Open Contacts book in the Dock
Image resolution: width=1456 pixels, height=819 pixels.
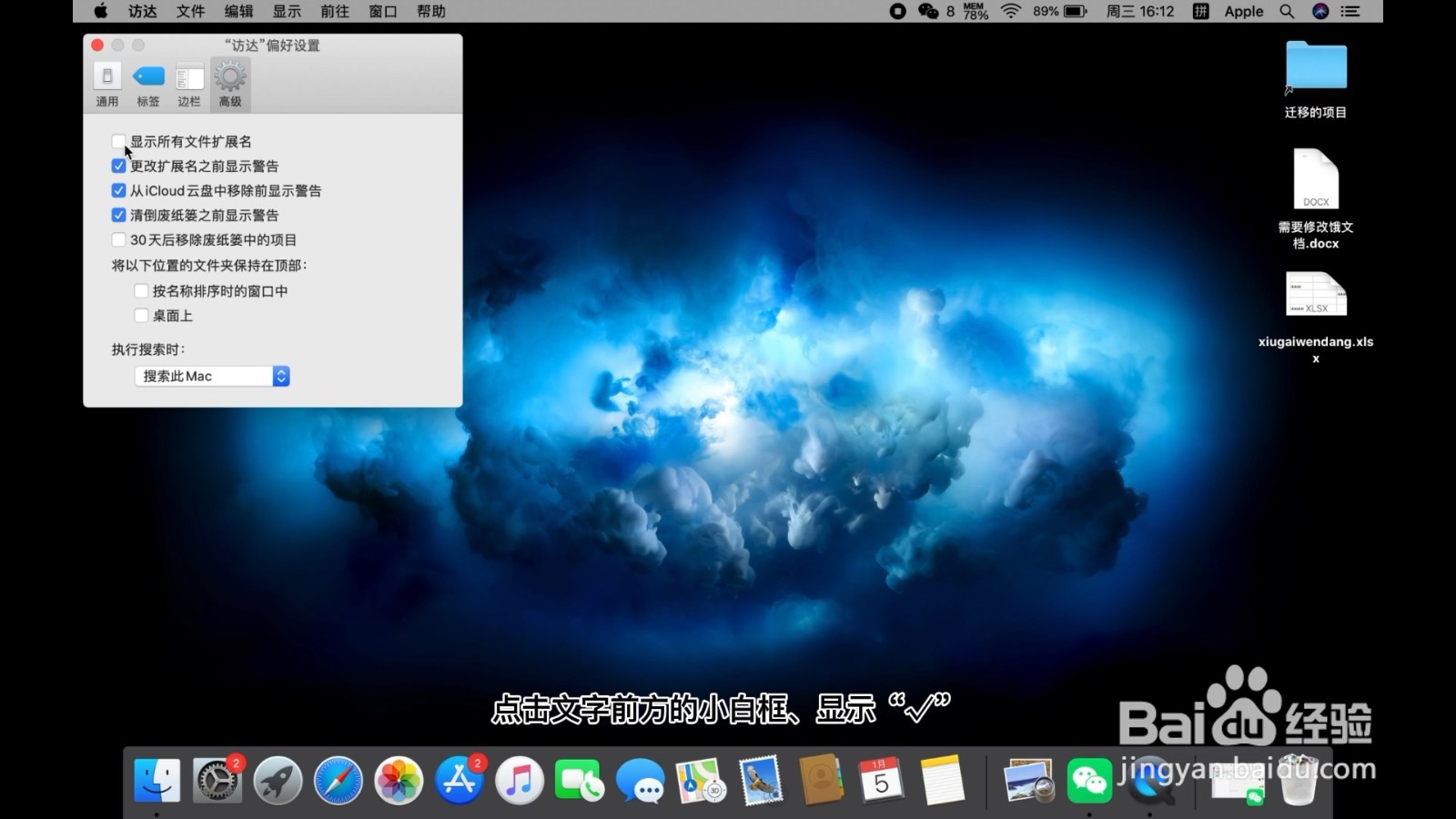pyautogui.click(x=822, y=780)
